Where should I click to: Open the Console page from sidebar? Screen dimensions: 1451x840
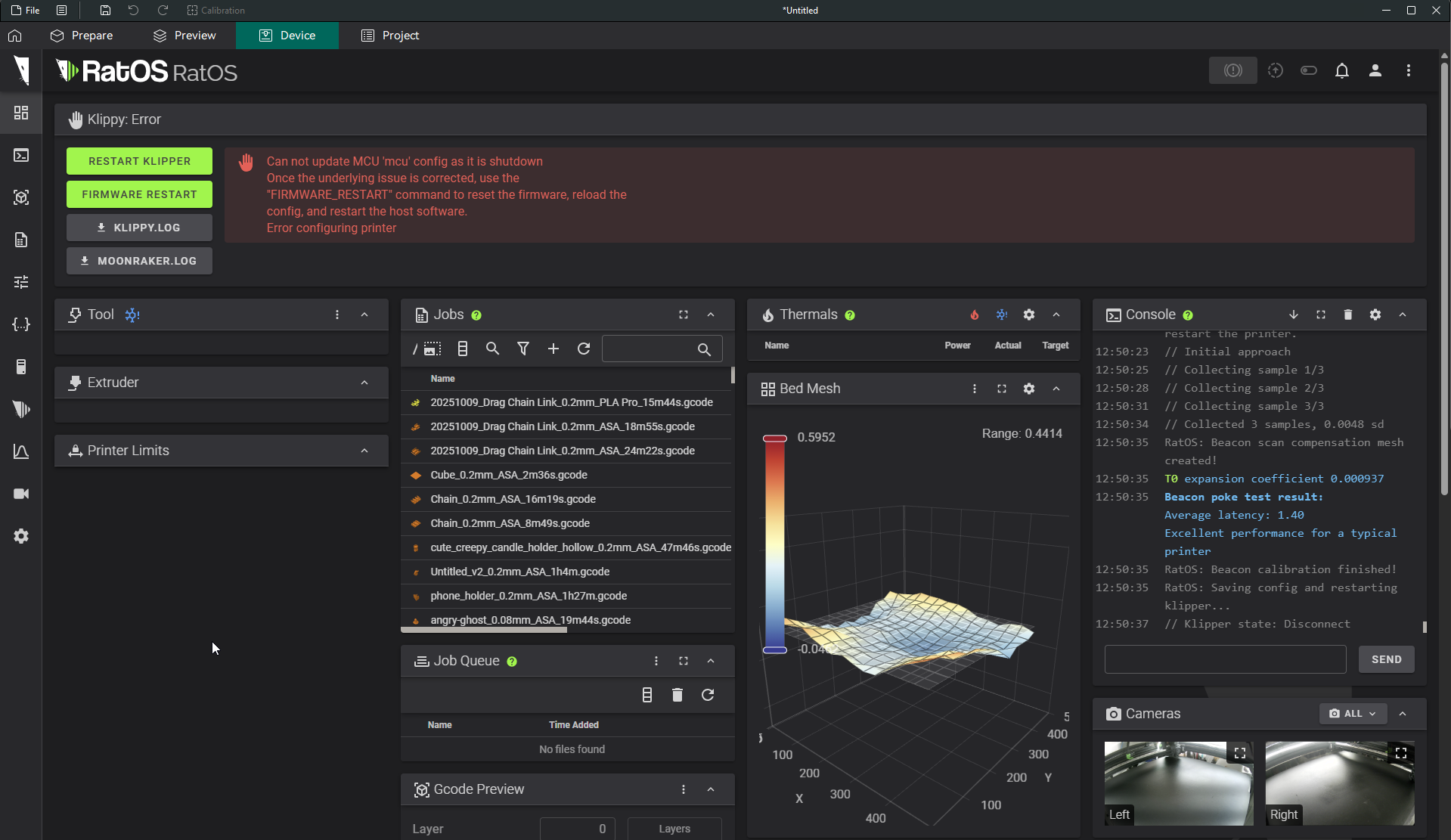tap(21, 155)
